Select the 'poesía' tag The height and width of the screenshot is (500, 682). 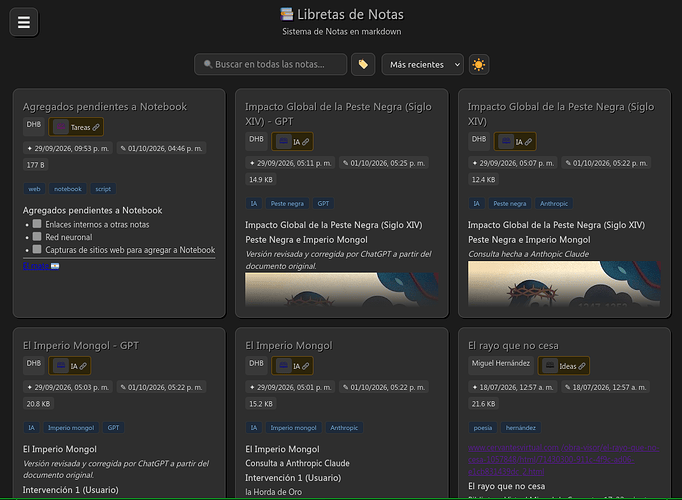483,428
